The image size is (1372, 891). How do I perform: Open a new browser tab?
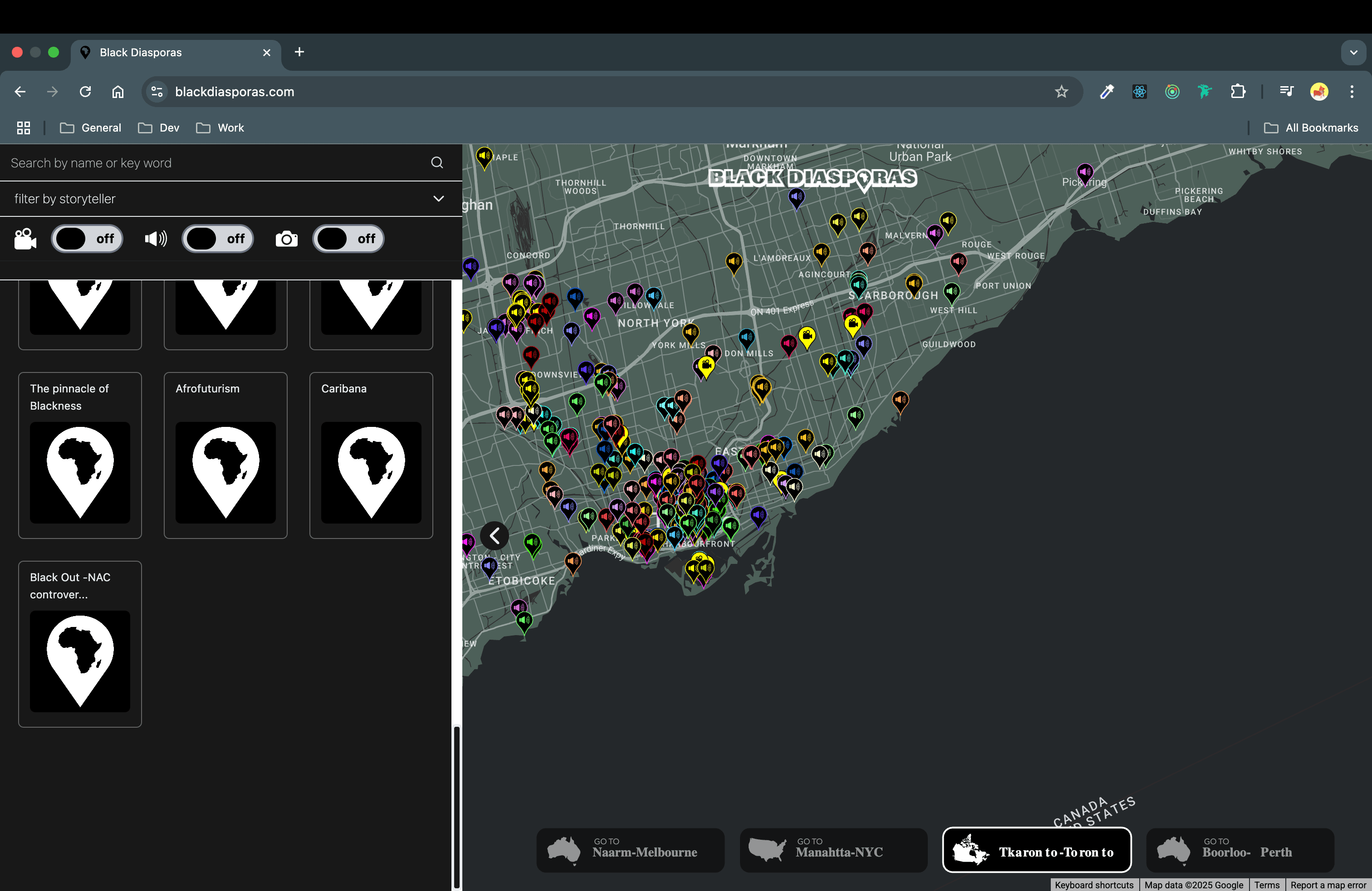(299, 52)
